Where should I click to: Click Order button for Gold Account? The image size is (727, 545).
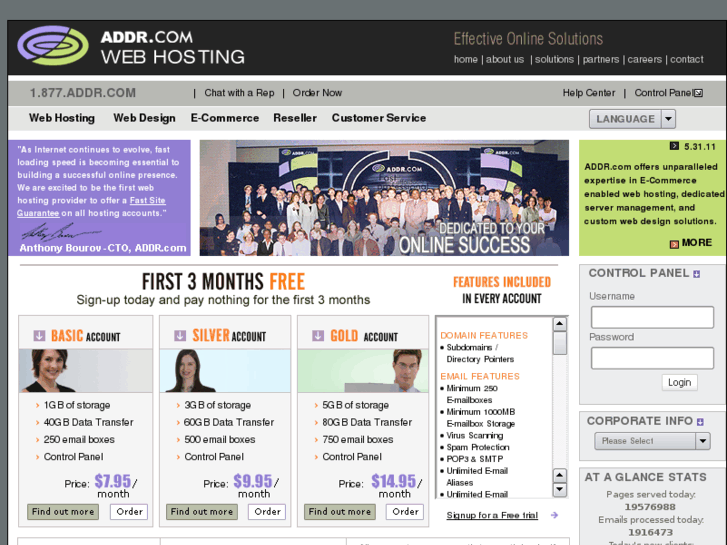(405, 512)
